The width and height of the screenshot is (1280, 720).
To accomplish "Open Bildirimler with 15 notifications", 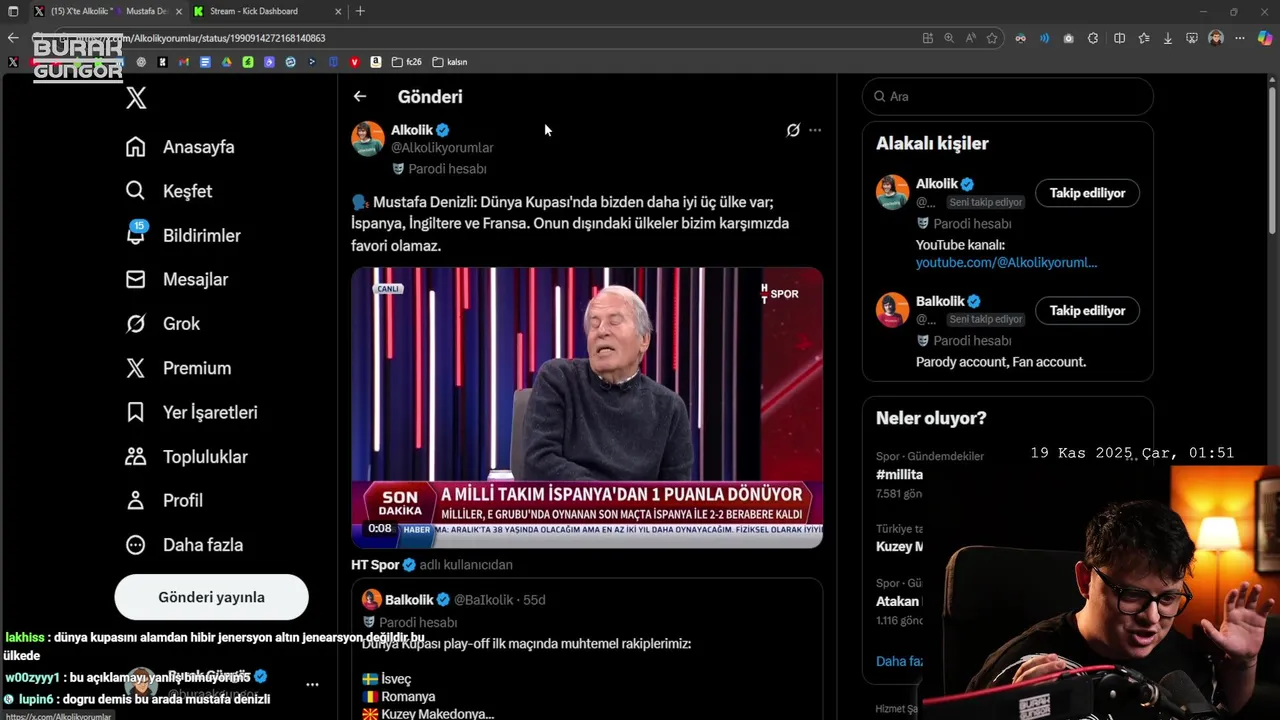I will click(182, 235).
